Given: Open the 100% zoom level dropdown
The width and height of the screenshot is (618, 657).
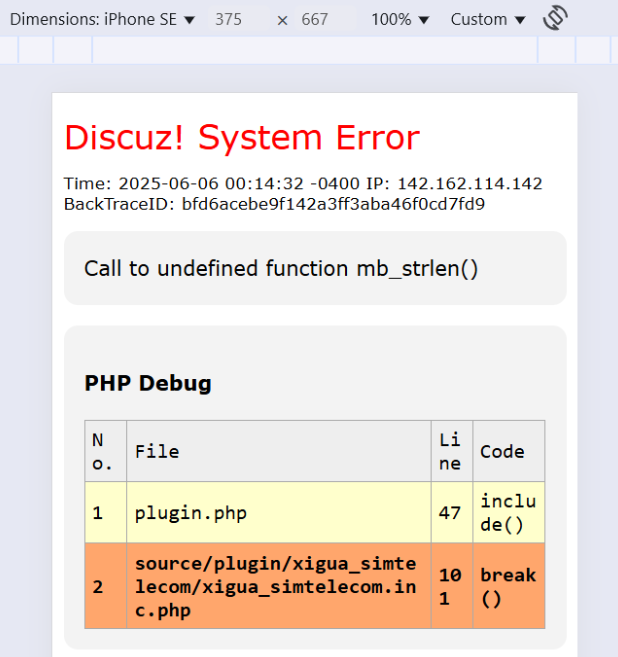Looking at the screenshot, I should tap(399, 19).
